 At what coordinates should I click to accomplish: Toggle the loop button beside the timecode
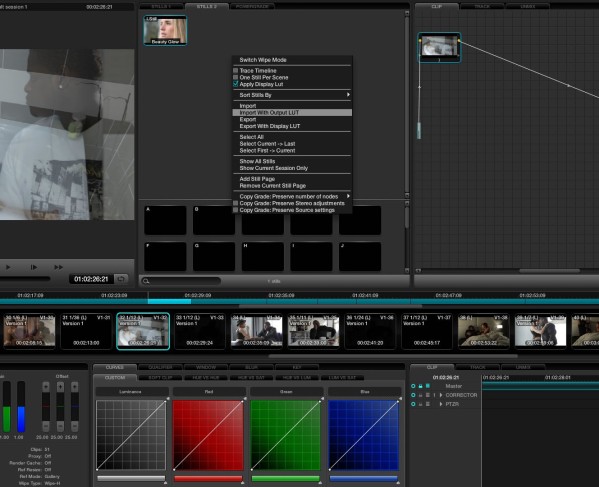[121, 279]
